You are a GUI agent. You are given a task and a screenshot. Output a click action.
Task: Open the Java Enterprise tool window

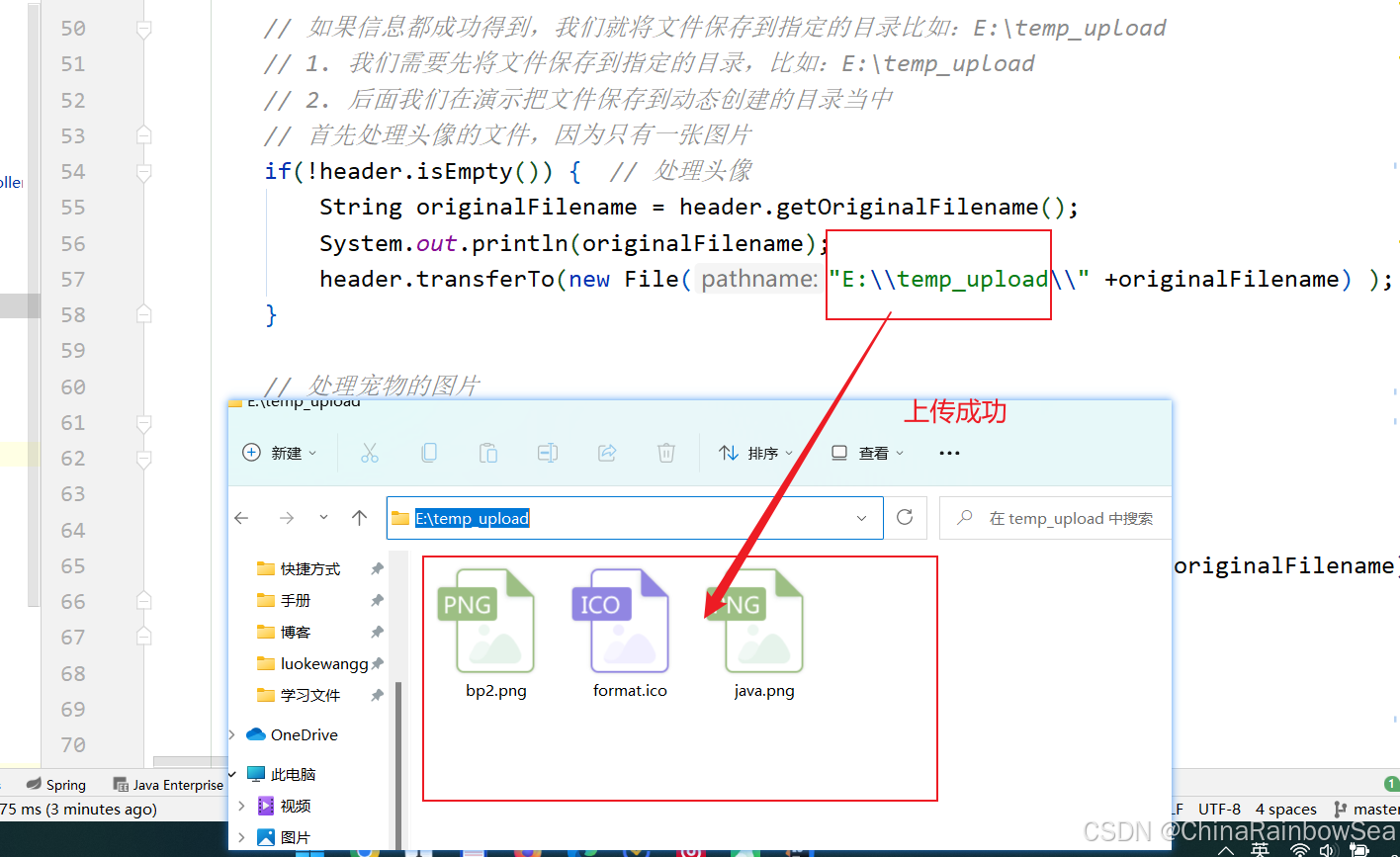(168, 784)
